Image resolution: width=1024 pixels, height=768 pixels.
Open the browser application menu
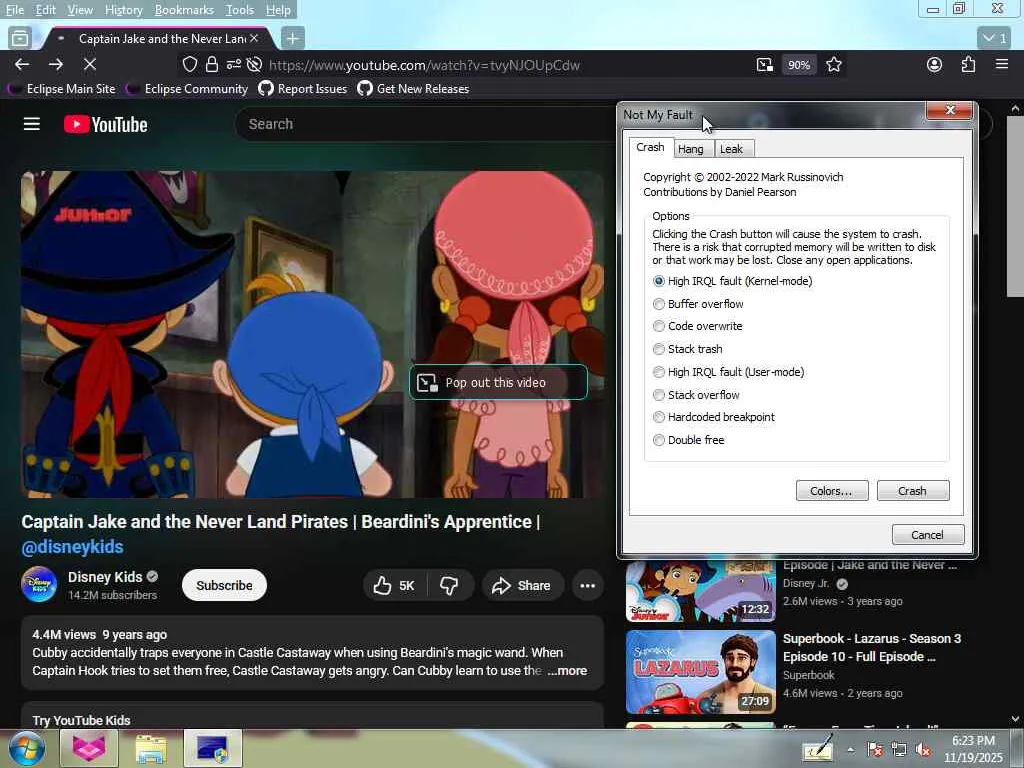point(1002,64)
